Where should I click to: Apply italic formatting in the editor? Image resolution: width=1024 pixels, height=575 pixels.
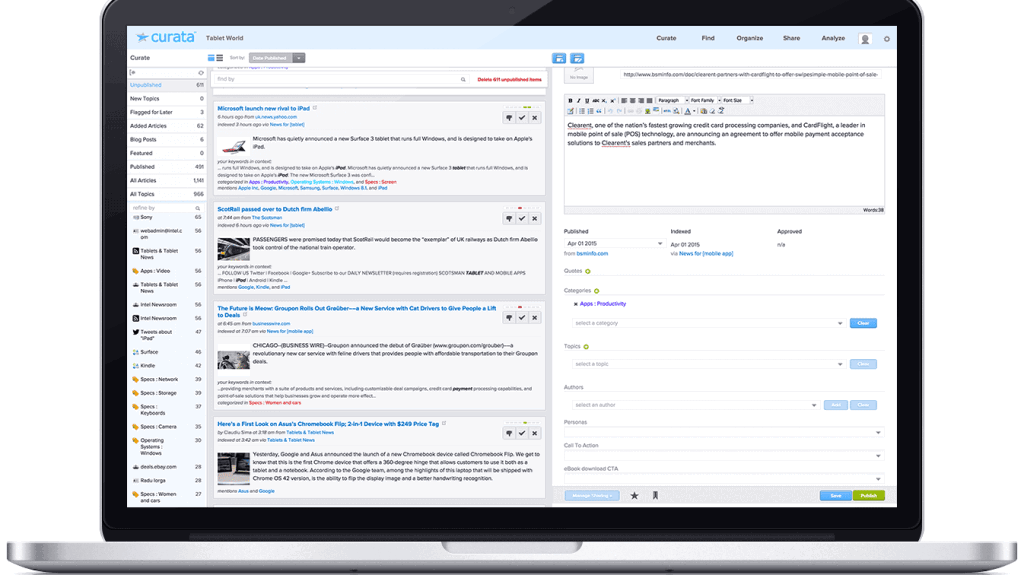pos(578,101)
